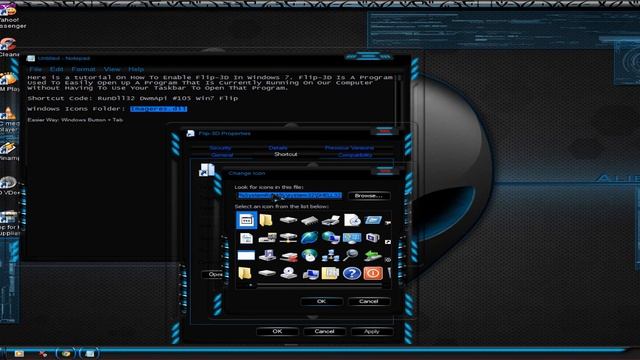The image size is (640, 360).
Task: Pick the control panel monitor icon in second row
Action: click(373, 238)
